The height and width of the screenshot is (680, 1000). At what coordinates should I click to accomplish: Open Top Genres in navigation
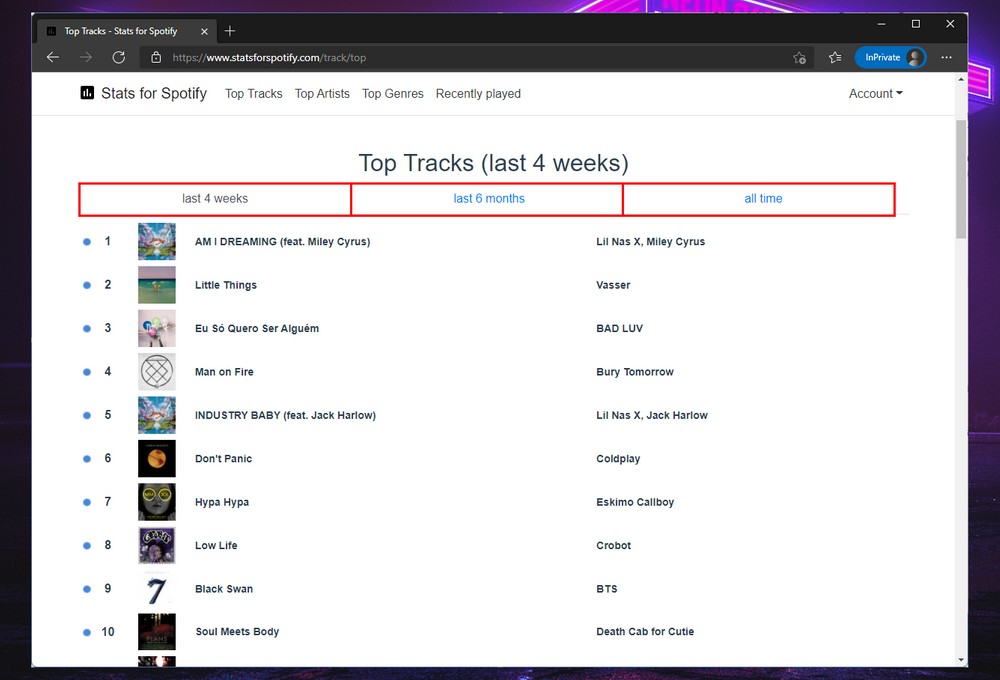(x=393, y=94)
